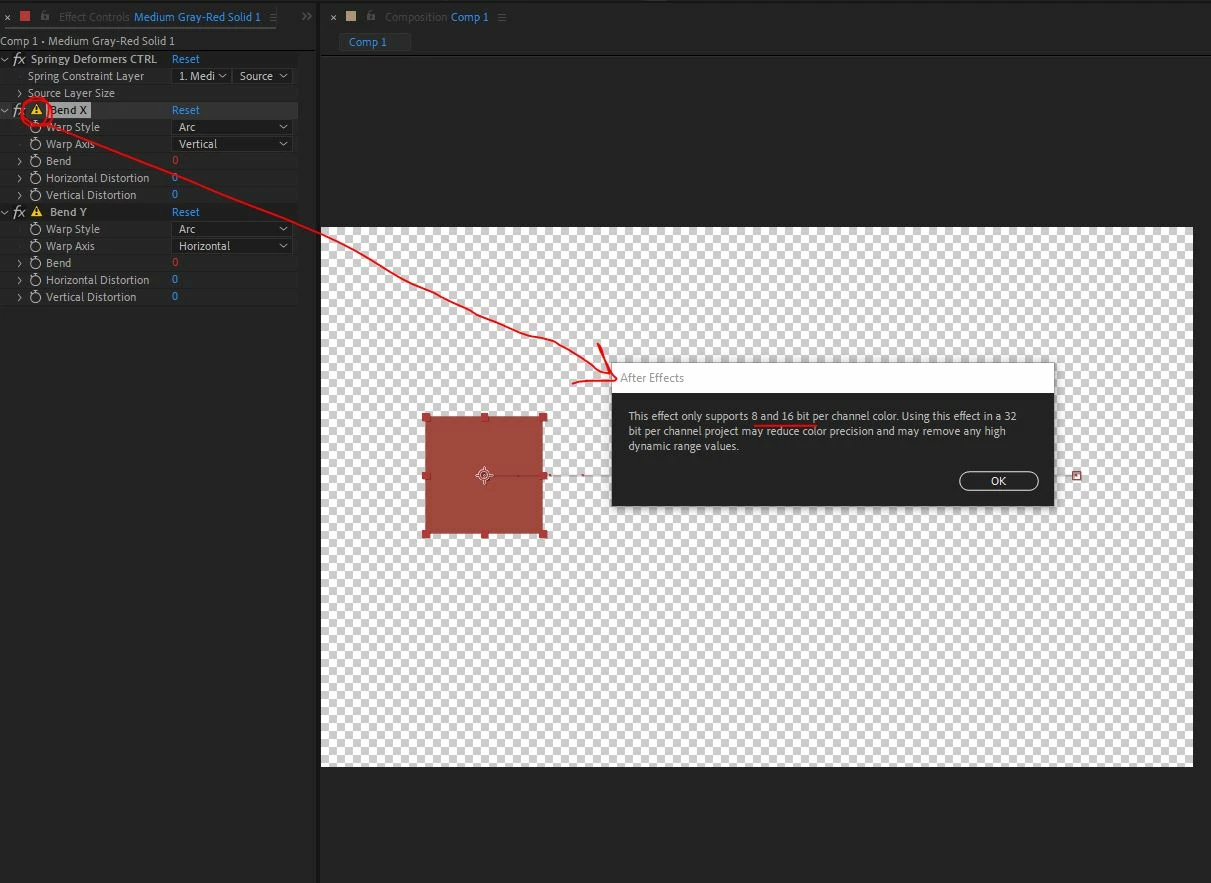
Task: Select the Bend X effect name
Action: coord(69,110)
